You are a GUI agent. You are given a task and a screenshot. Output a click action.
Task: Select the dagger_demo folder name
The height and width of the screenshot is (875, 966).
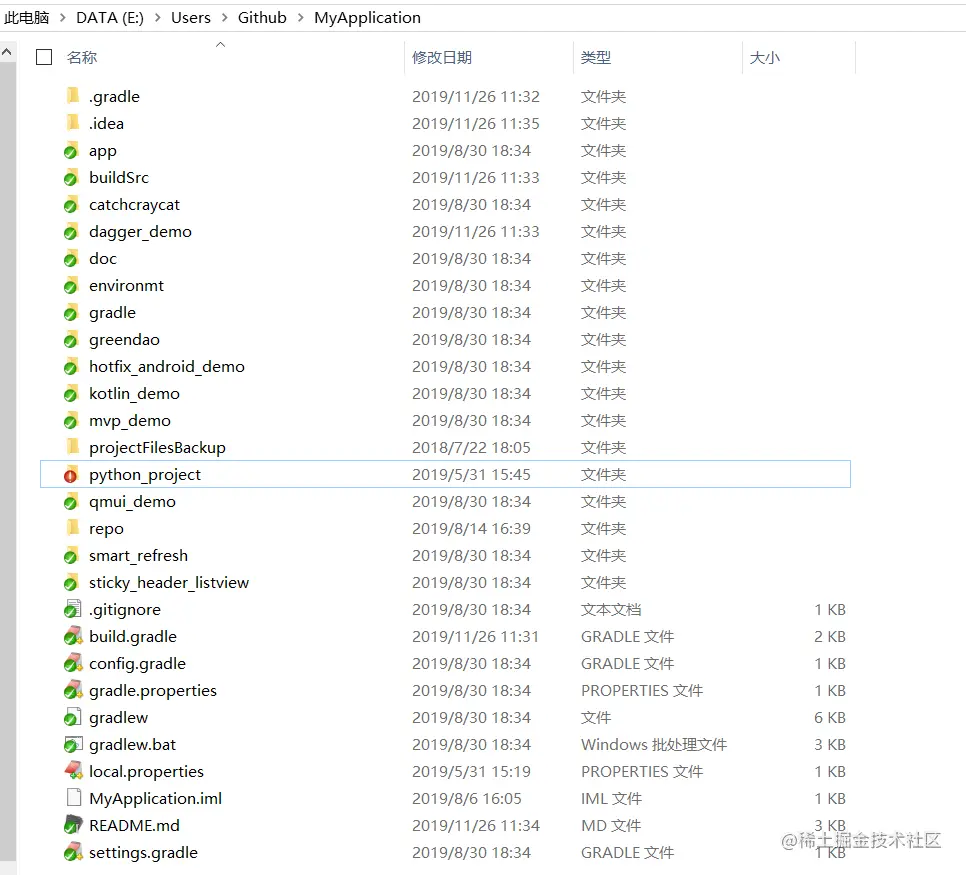click(140, 232)
